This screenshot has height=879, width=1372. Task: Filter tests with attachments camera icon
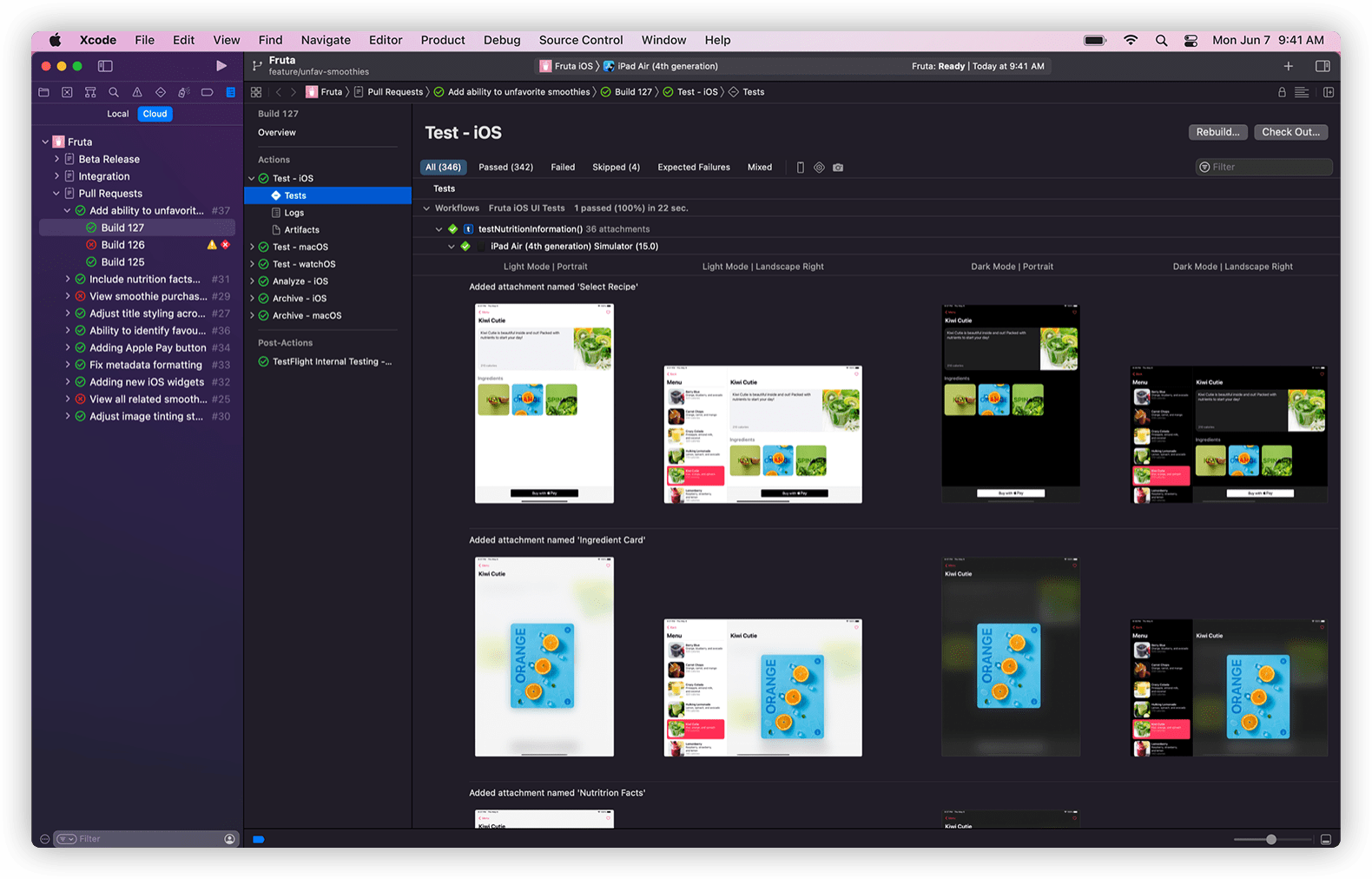click(838, 168)
